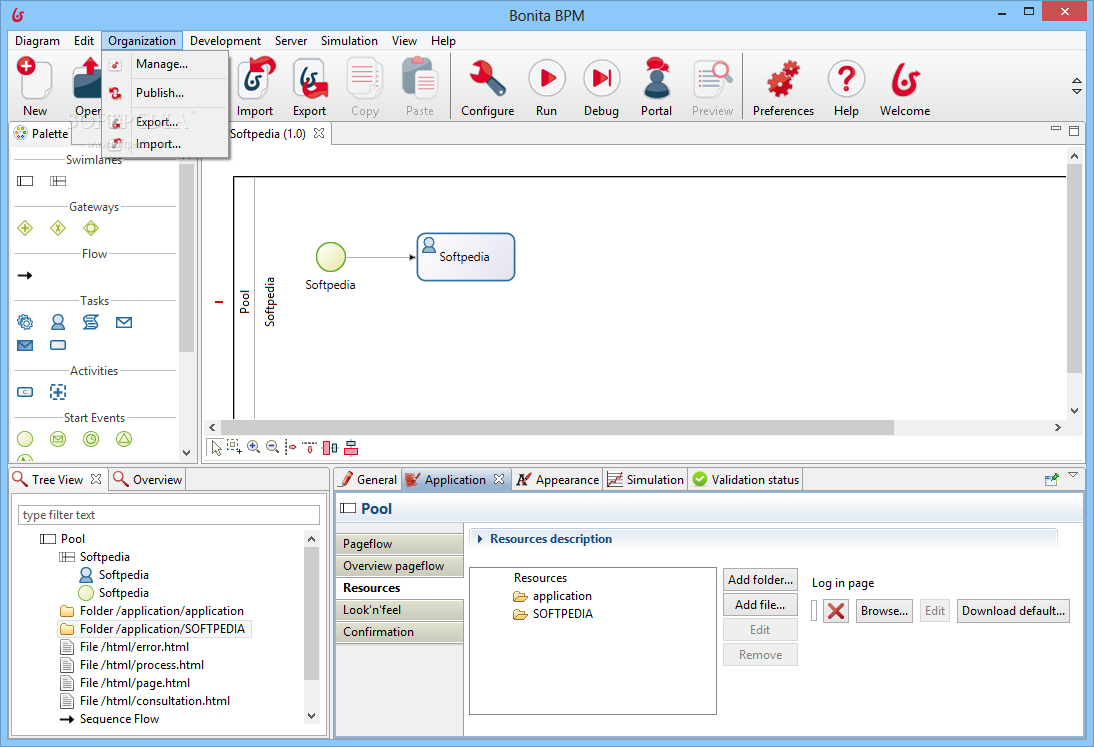Pick the parallel gateway plus icon
Image resolution: width=1094 pixels, height=747 pixels.
pyautogui.click(x=25, y=228)
